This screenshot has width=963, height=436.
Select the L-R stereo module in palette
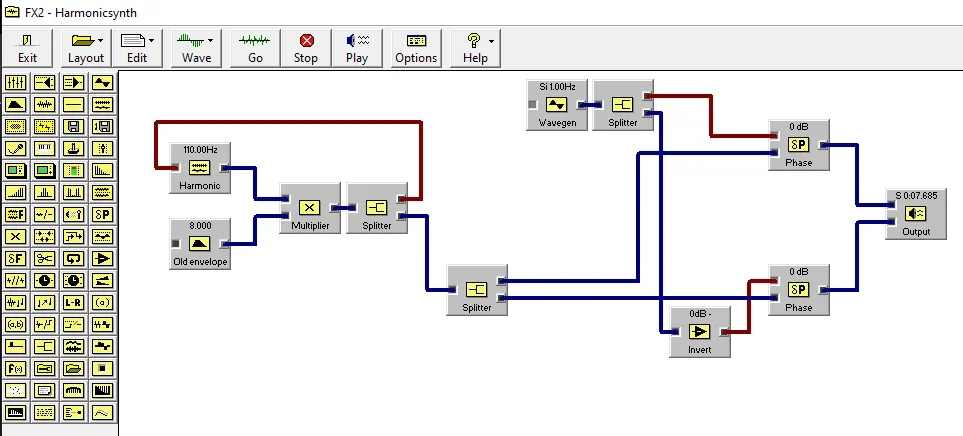[74, 303]
